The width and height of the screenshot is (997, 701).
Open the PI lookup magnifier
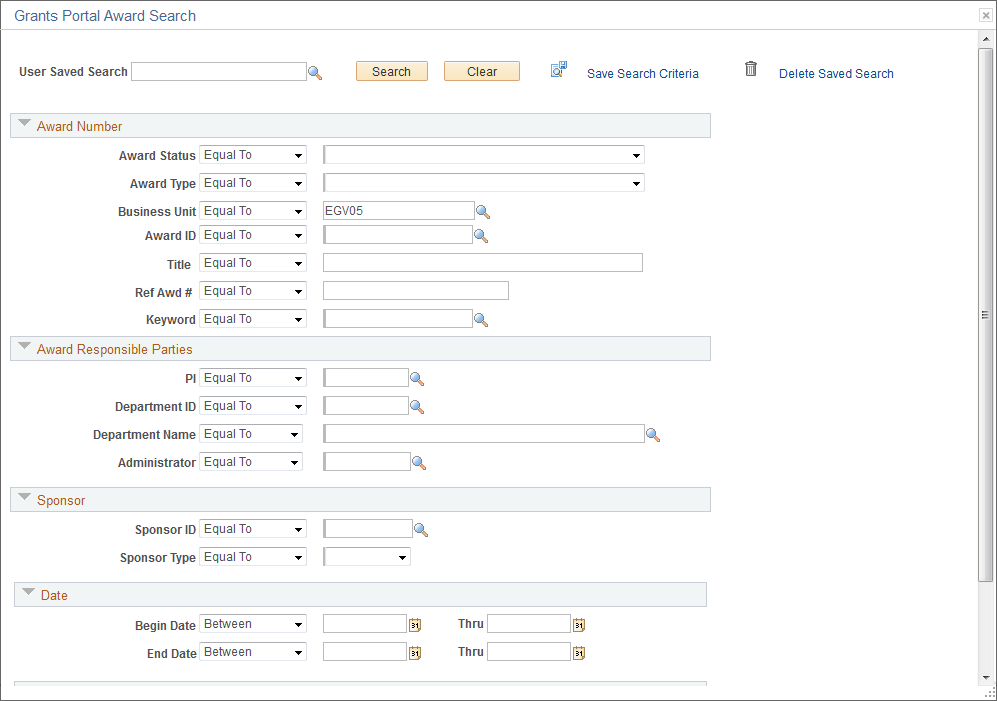pyautogui.click(x=417, y=378)
